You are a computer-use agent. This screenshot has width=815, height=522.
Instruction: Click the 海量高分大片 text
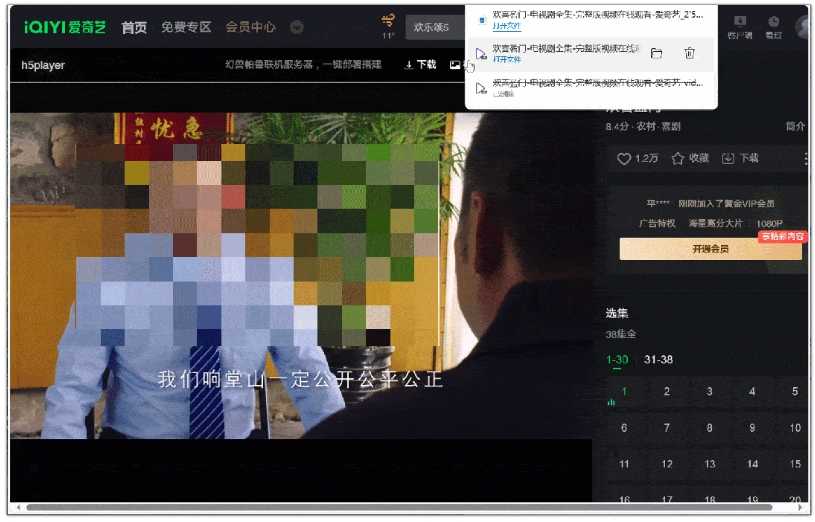click(716, 224)
